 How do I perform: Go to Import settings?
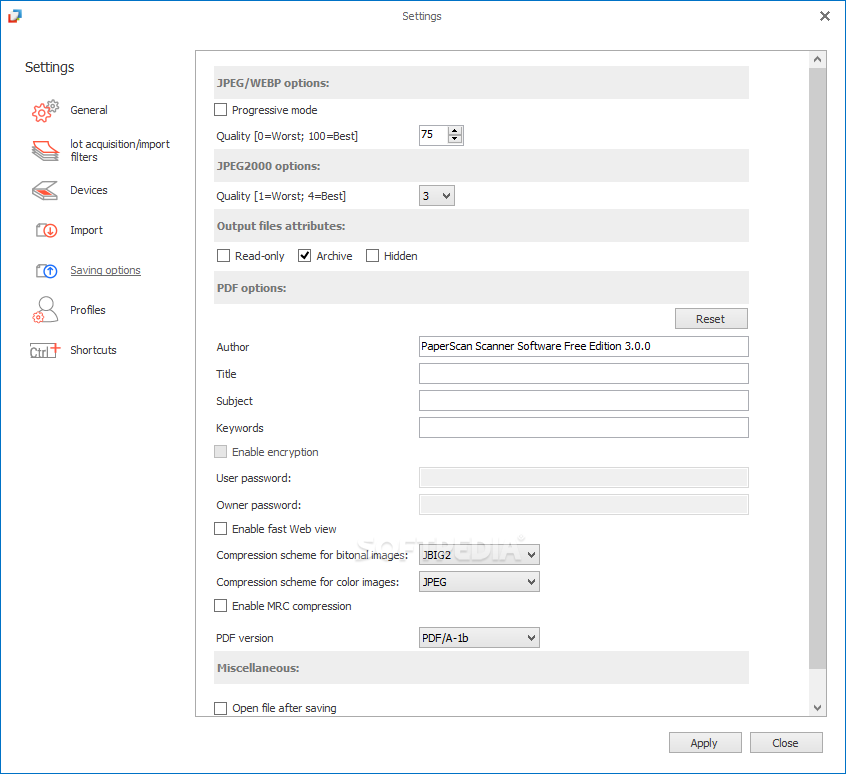[x=86, y=230]
